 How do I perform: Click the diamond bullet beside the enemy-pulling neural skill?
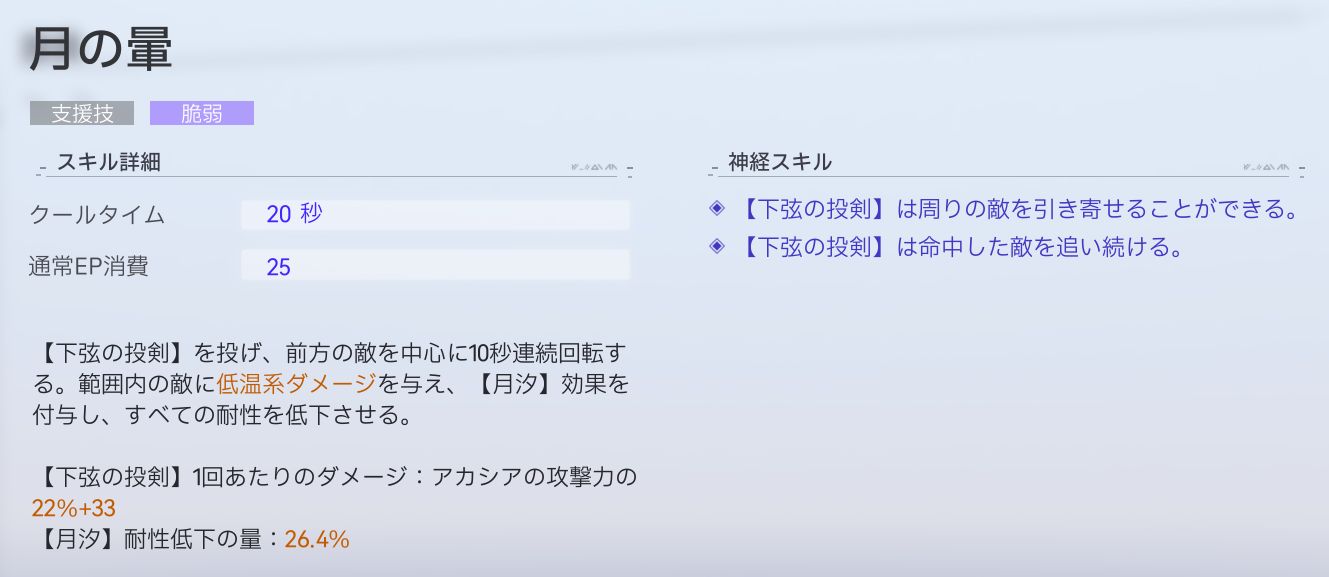click(x=716, y=209)
